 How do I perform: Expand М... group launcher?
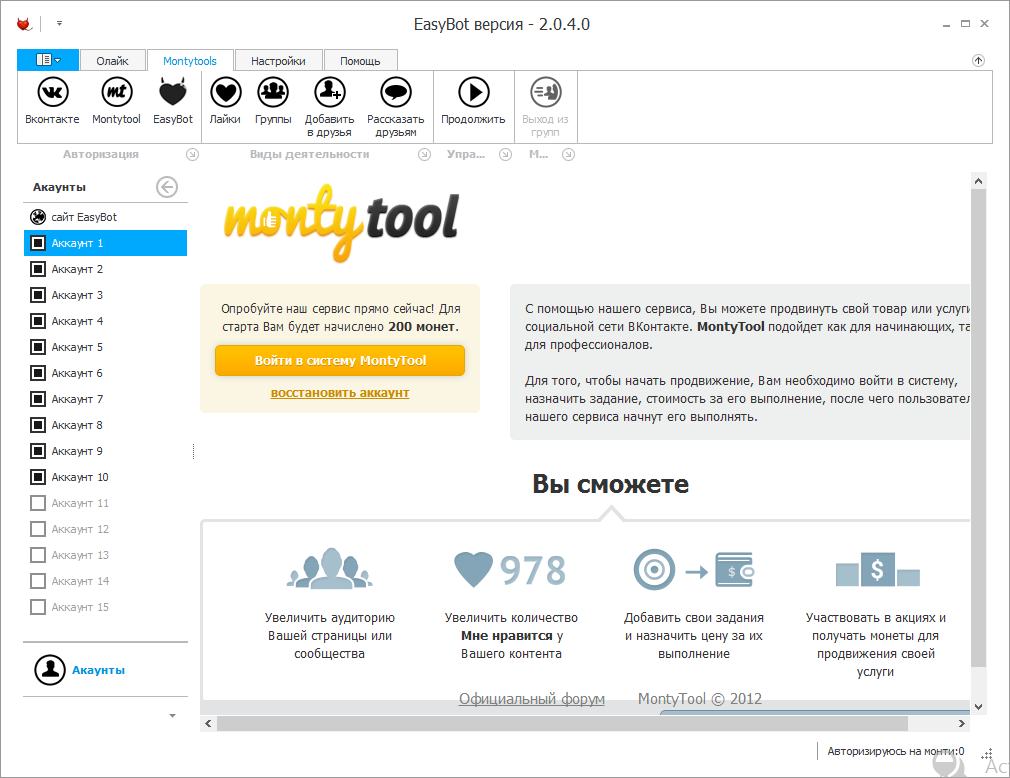tap(568, 155)
